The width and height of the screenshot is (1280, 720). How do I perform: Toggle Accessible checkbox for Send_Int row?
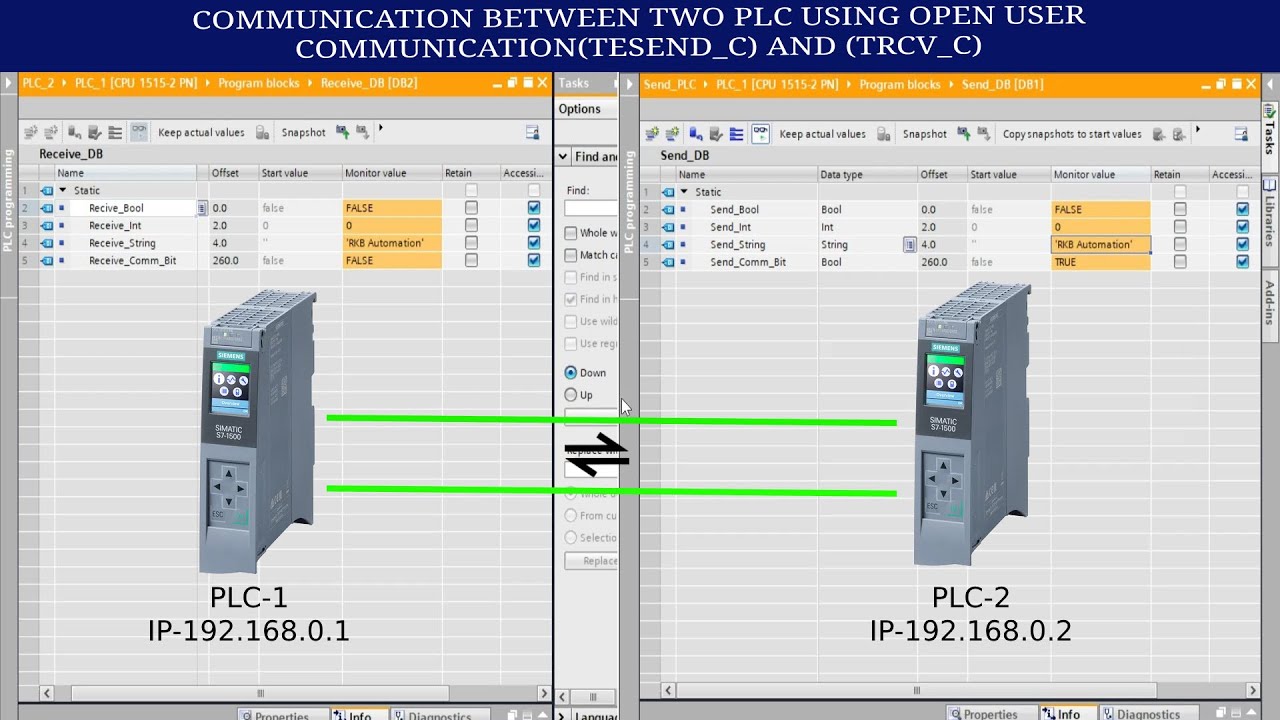(x=1242, y=227)
